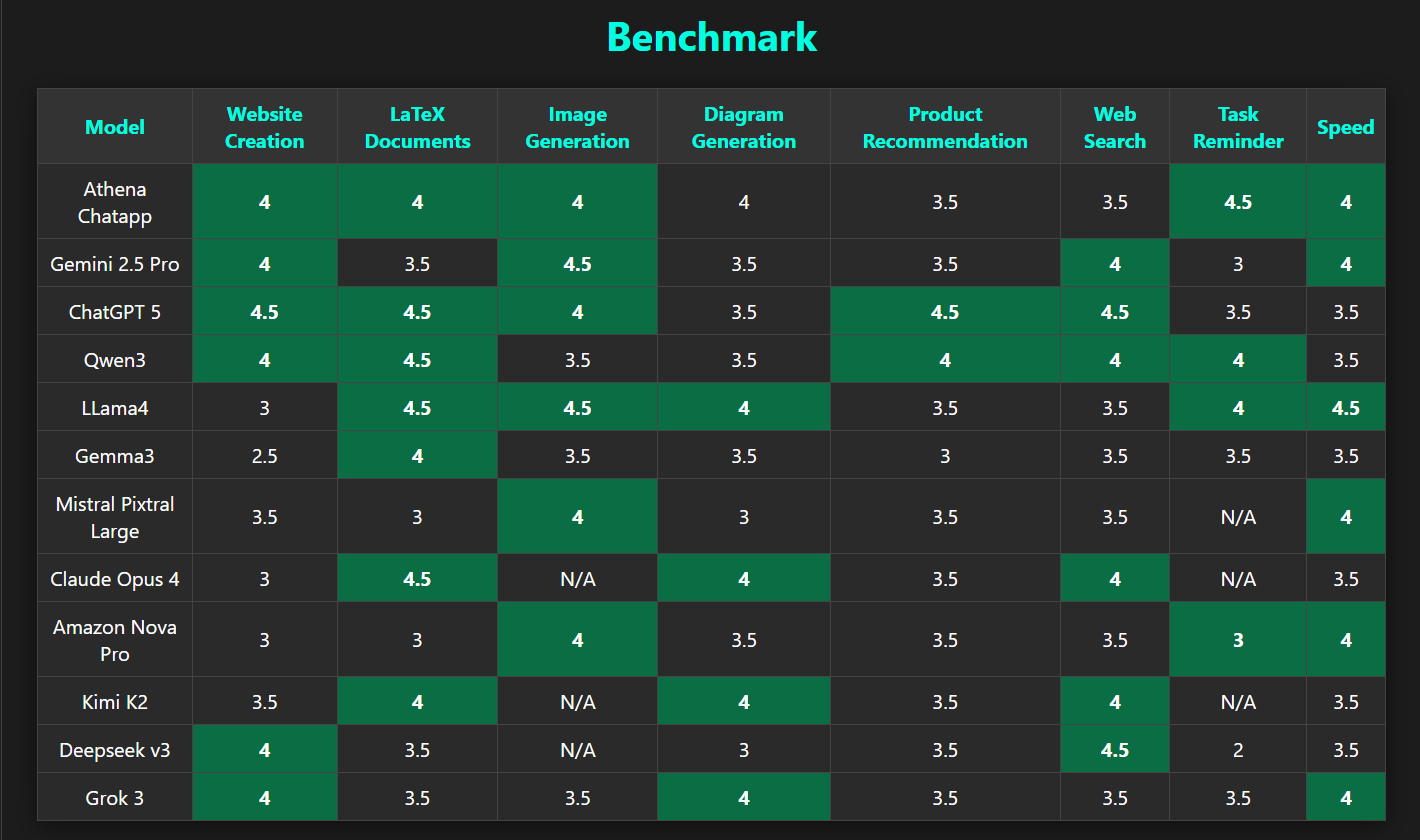Click Gemma3's Website Creation score 2.5
Screen dimensions: 1420x840
point(265,456)
